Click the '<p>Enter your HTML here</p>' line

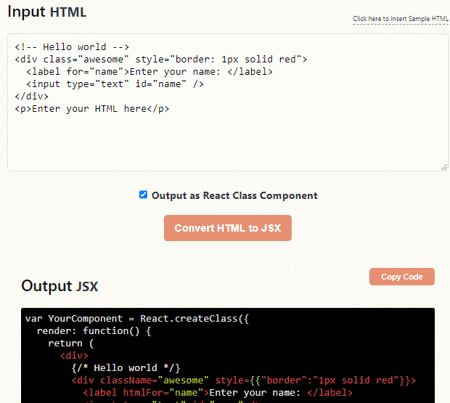pos(92,109)
